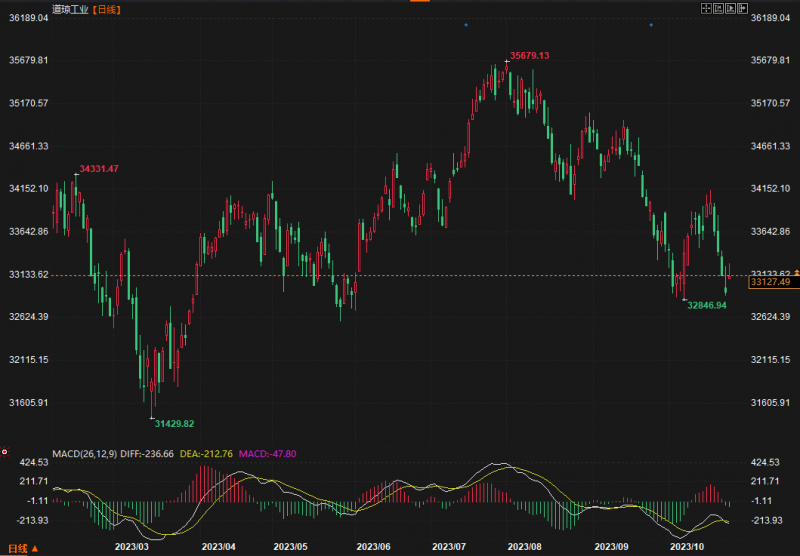800x556 pixels.
Task: Select the 2023/08 date on time axis
Action: [526, 547]
